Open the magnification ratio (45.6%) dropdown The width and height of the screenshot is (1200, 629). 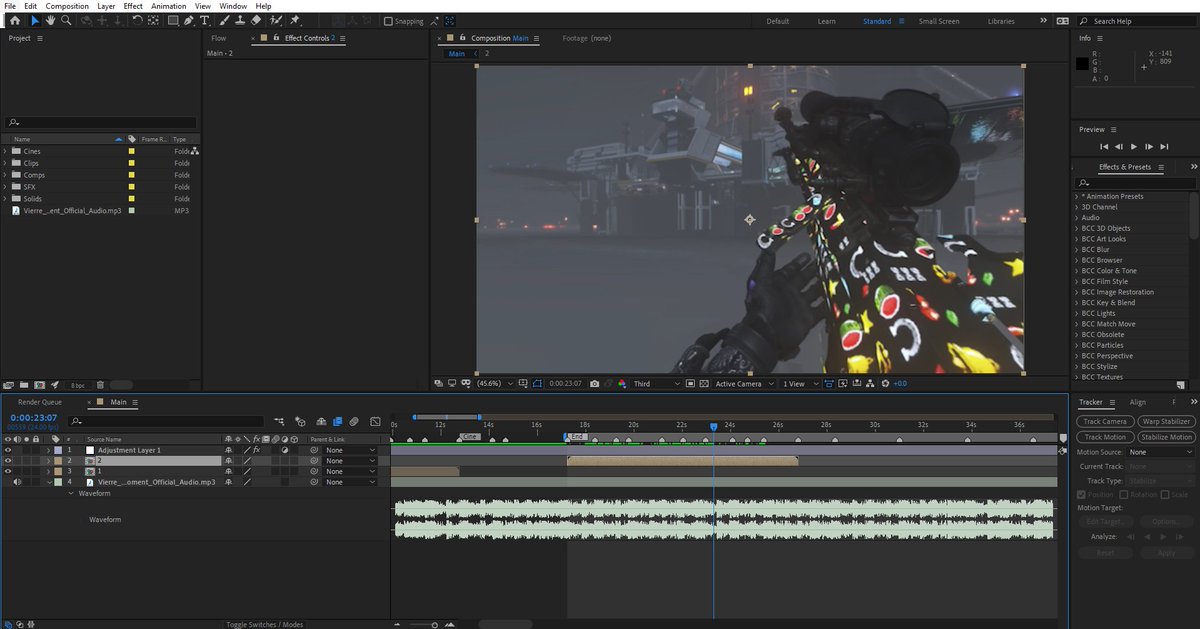[x=496, y=383]
